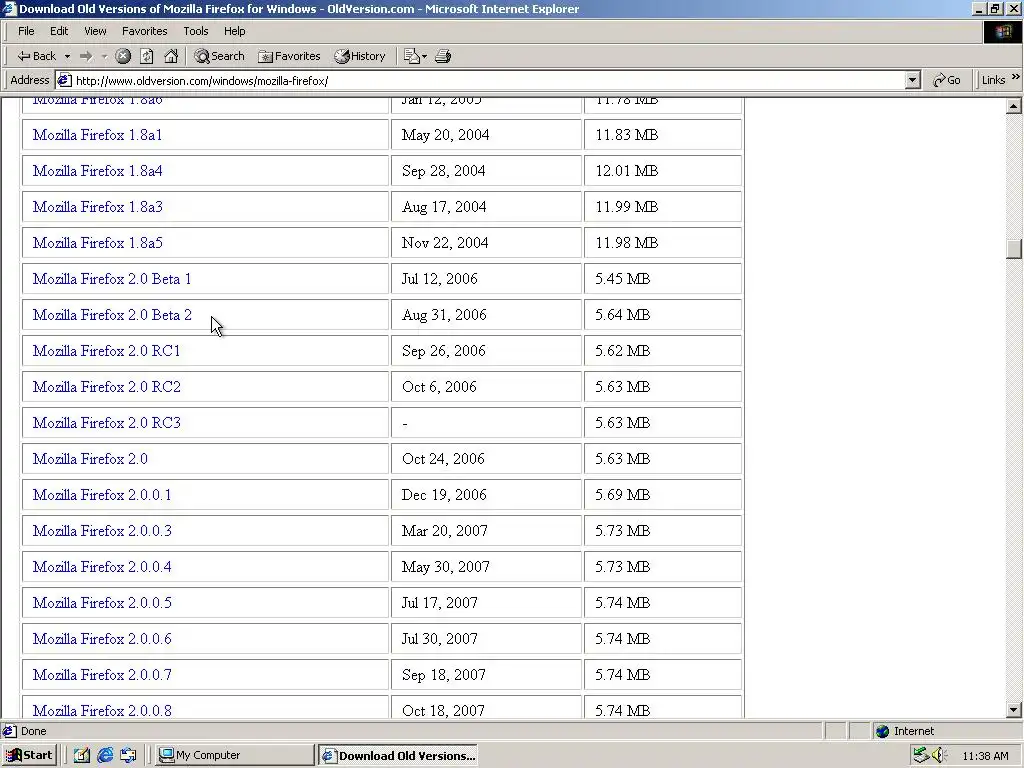The height and width of the screenshot is (768, 1024).
Task: Open Mozilla Firefox 2.0.0.6 link
Action: [x=102, y=638]
